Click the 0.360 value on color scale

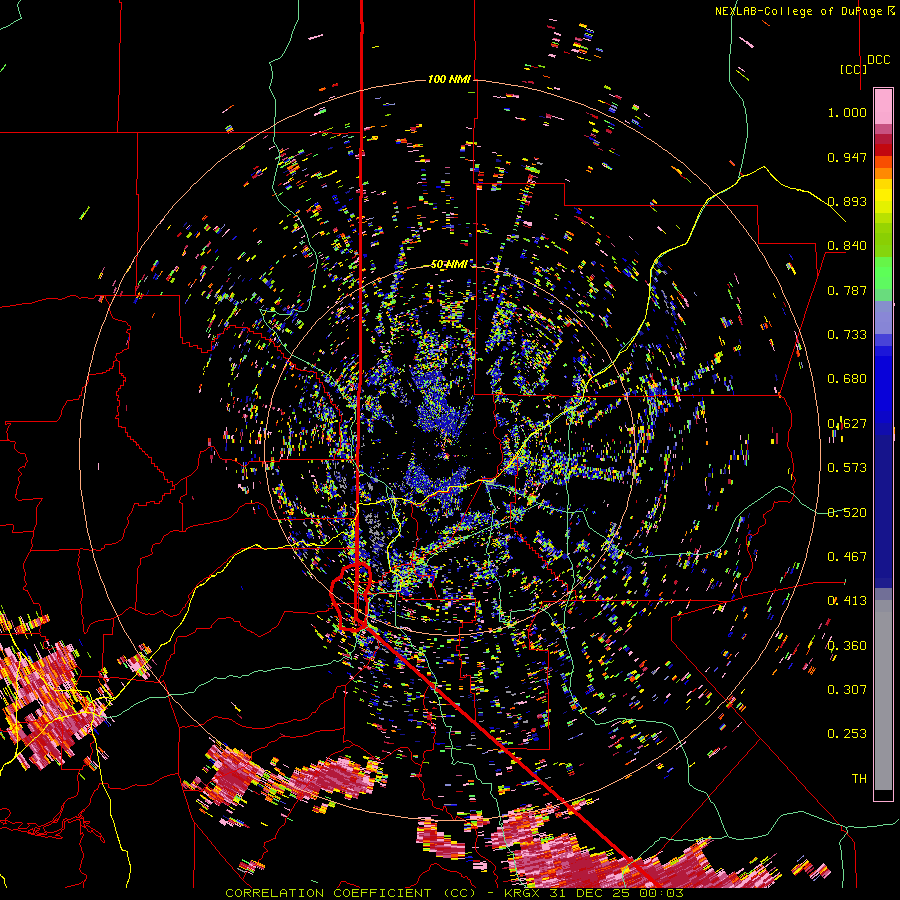pyautogui.click(x=847, y=646)
